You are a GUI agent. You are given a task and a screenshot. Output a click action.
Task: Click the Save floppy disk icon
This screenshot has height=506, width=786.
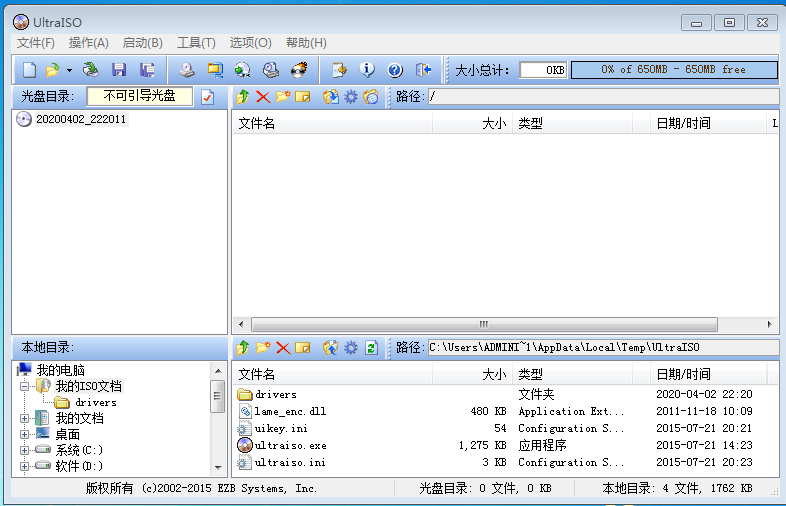[x=119, y=70]
